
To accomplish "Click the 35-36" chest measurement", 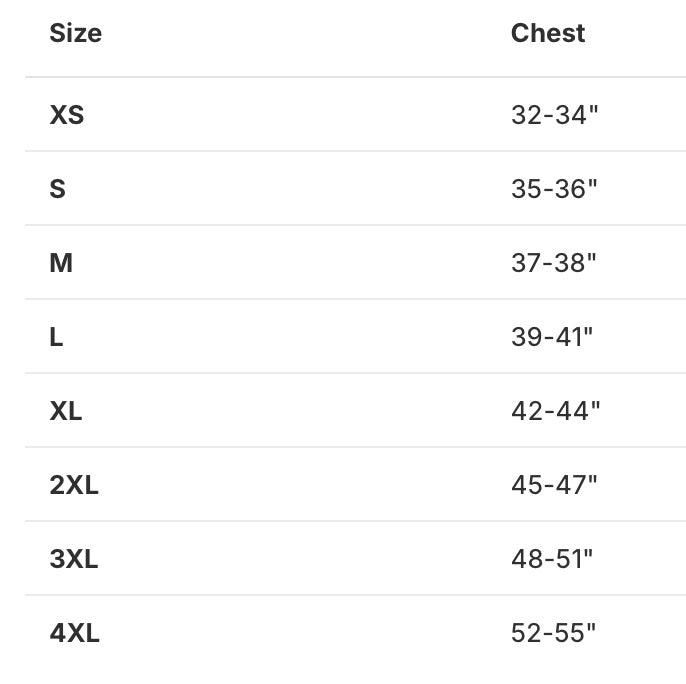I will 554,189.
